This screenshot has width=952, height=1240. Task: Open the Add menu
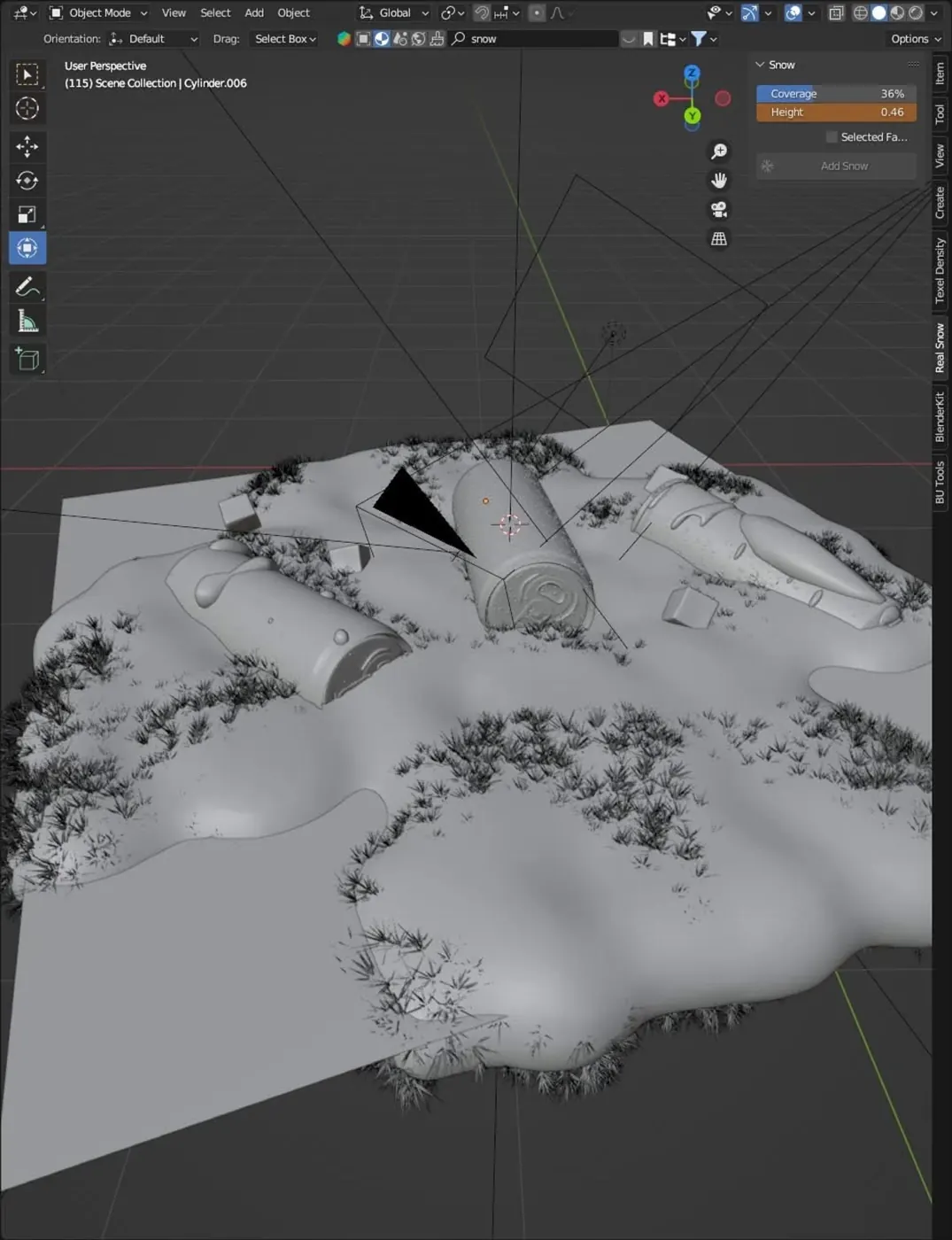pos(254,12)
